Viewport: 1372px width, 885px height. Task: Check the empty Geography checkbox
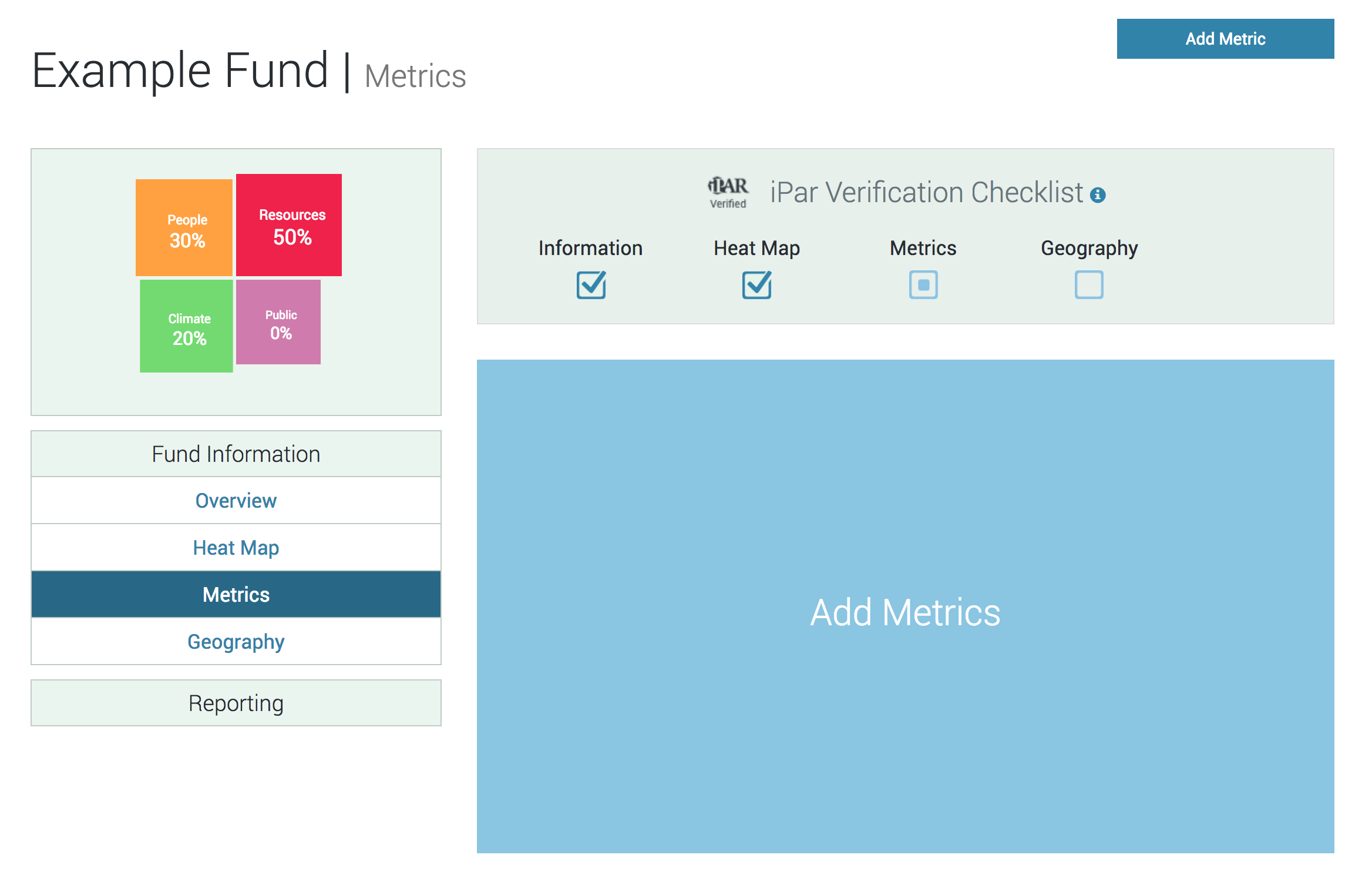click(1089, 285)
